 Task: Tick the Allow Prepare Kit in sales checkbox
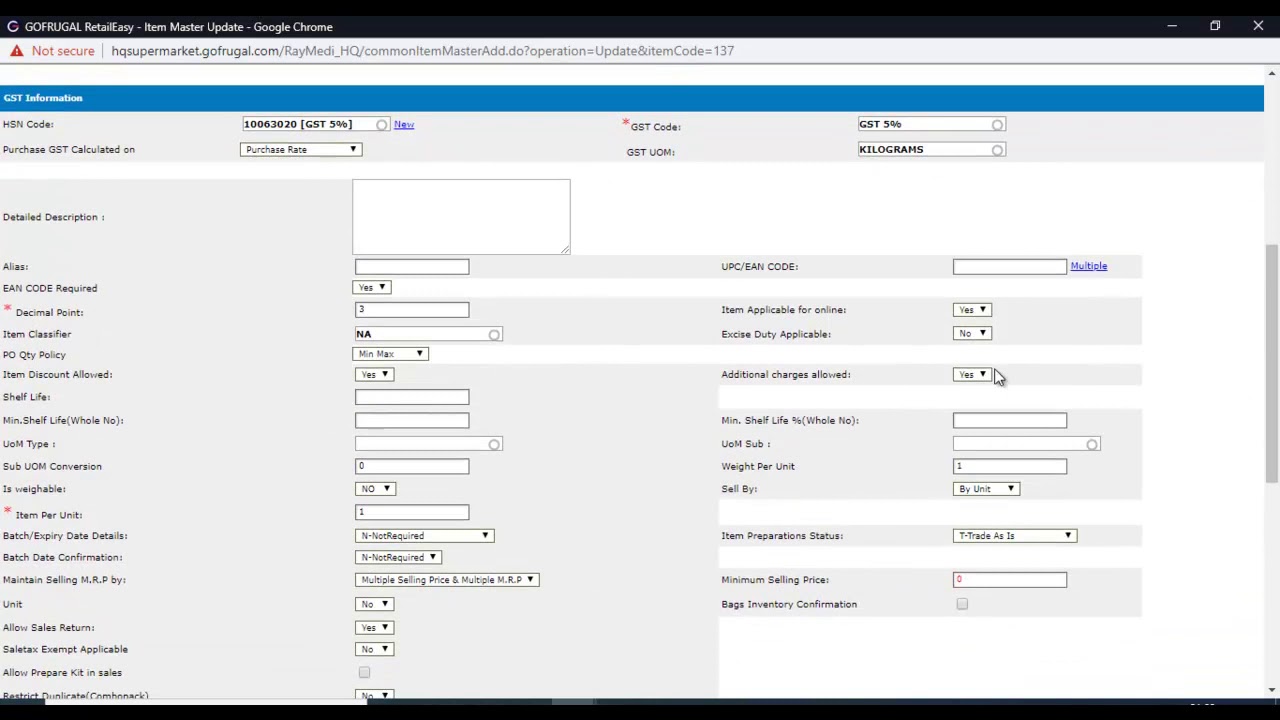tap(364, 673)
